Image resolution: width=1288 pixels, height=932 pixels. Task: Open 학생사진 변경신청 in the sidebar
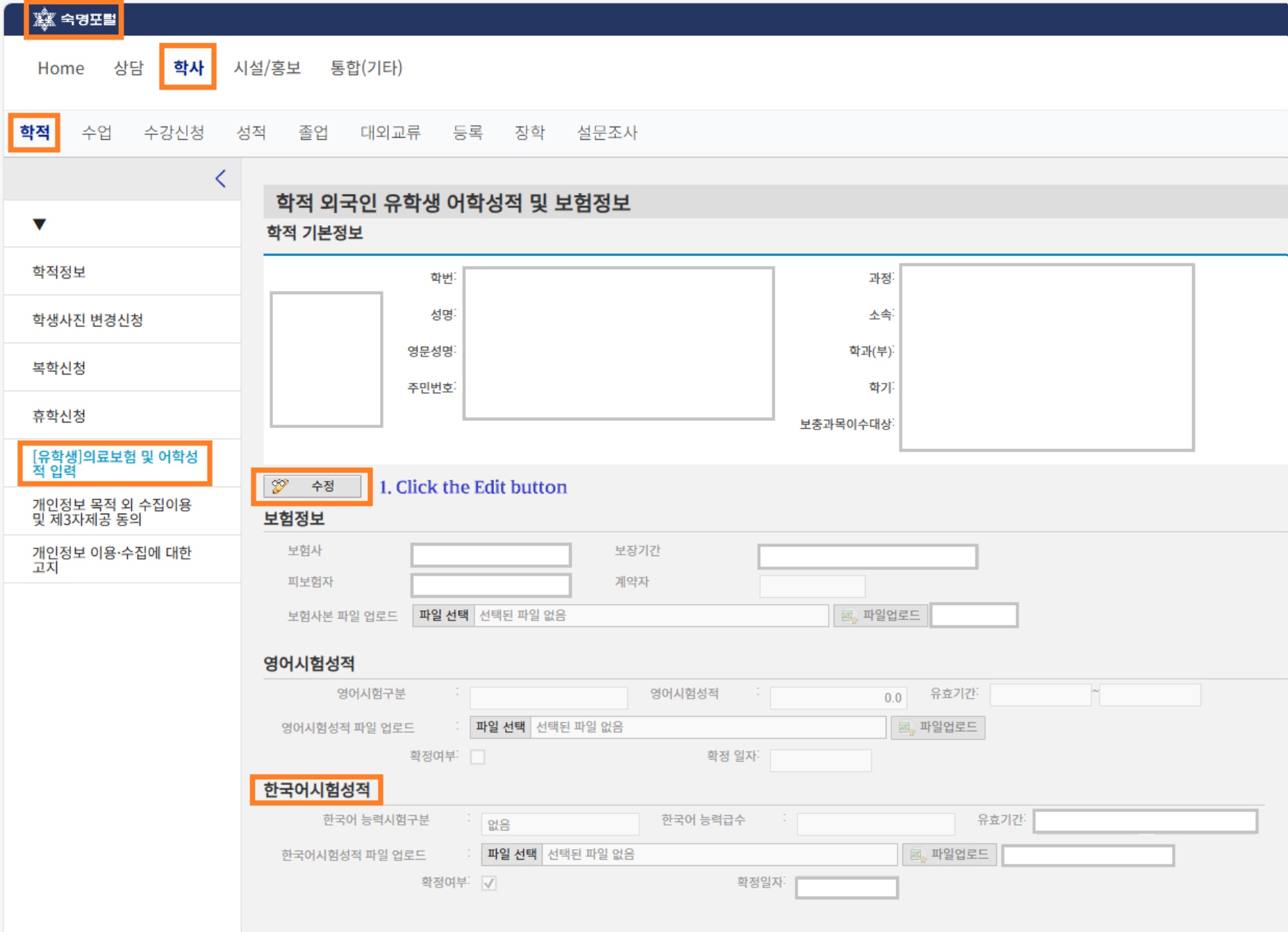click(x=122, y=320)
